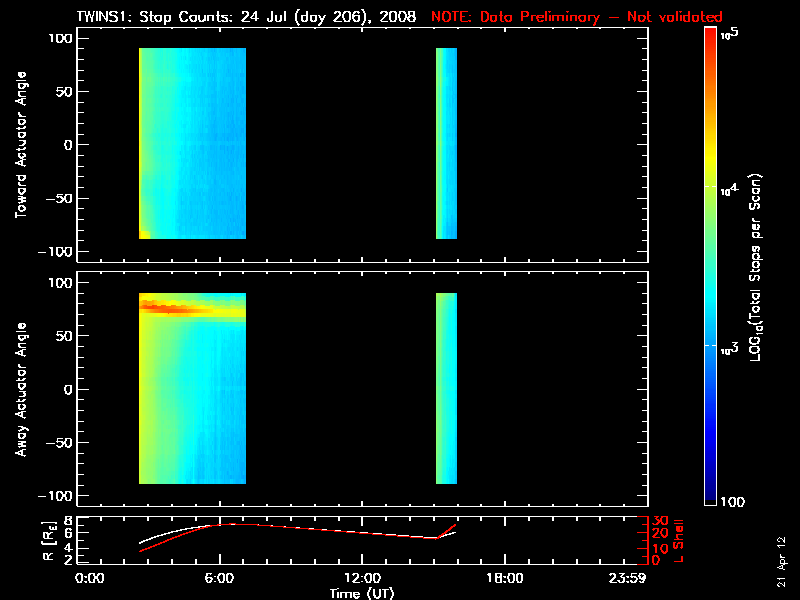
Task: Click the Toward Actuator Angle axis label
Action: 21,145
